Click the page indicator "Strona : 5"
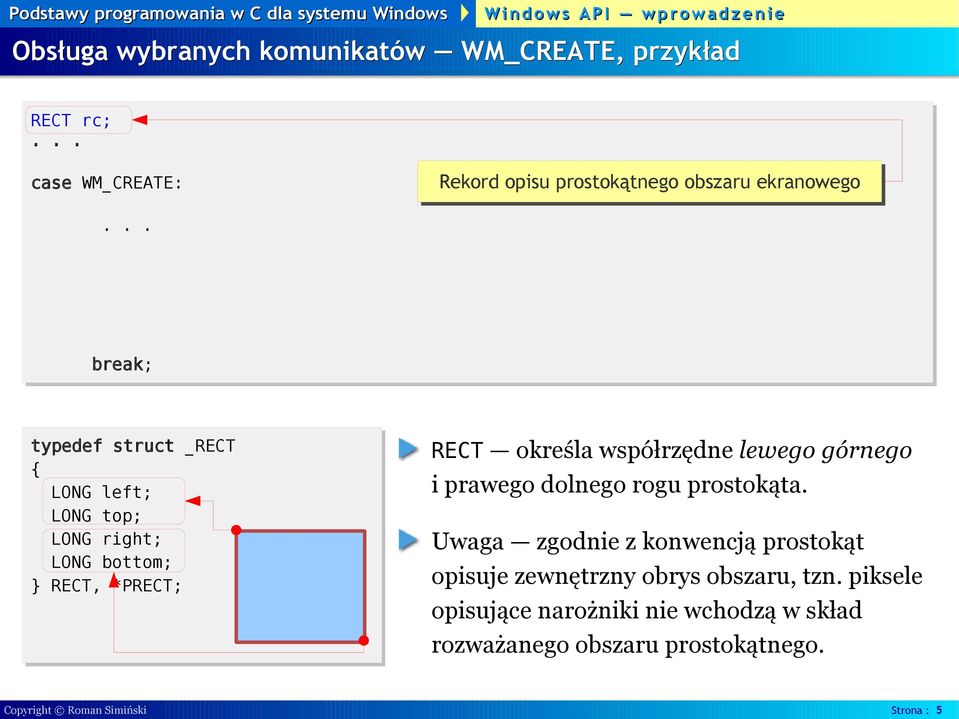959x719 pixels. [917, 710]
